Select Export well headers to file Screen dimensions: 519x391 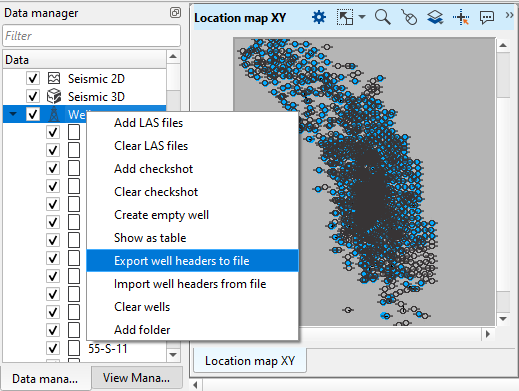click(x=192, y=261)
